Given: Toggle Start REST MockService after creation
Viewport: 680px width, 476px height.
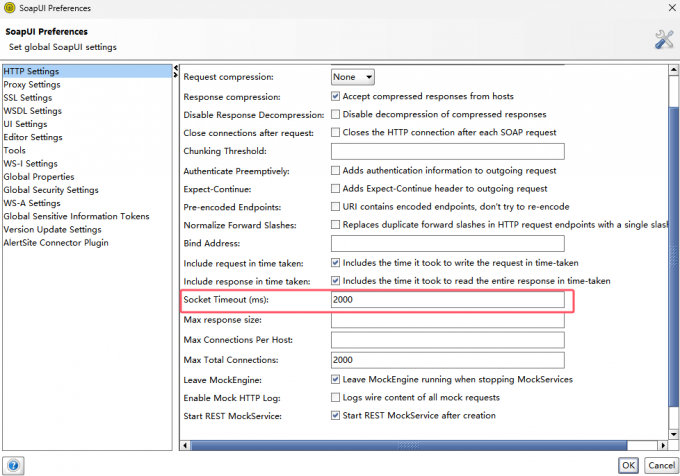Looking at the screenshot, I should coord(335,415).
